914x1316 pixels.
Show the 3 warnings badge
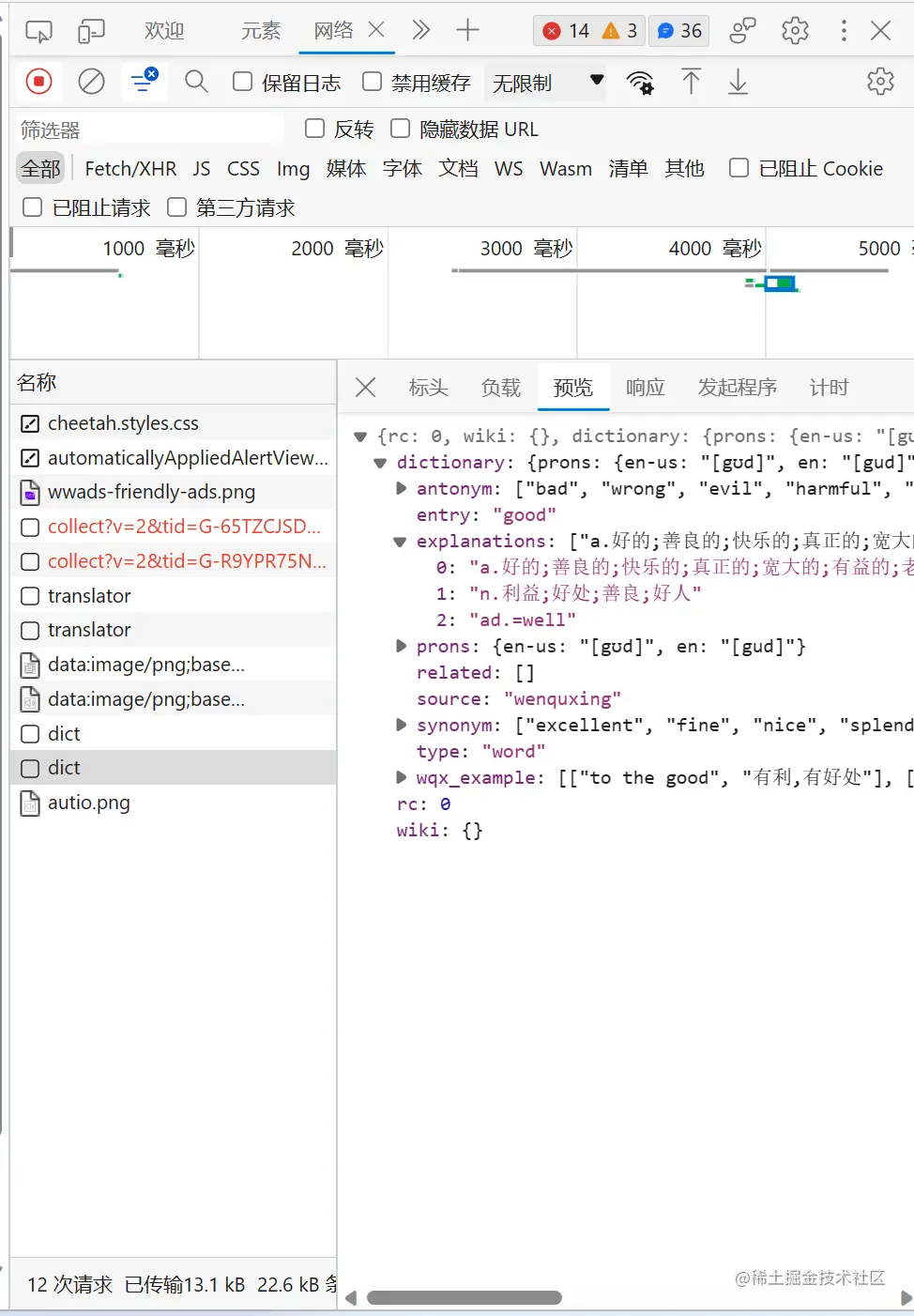(620, 31)
